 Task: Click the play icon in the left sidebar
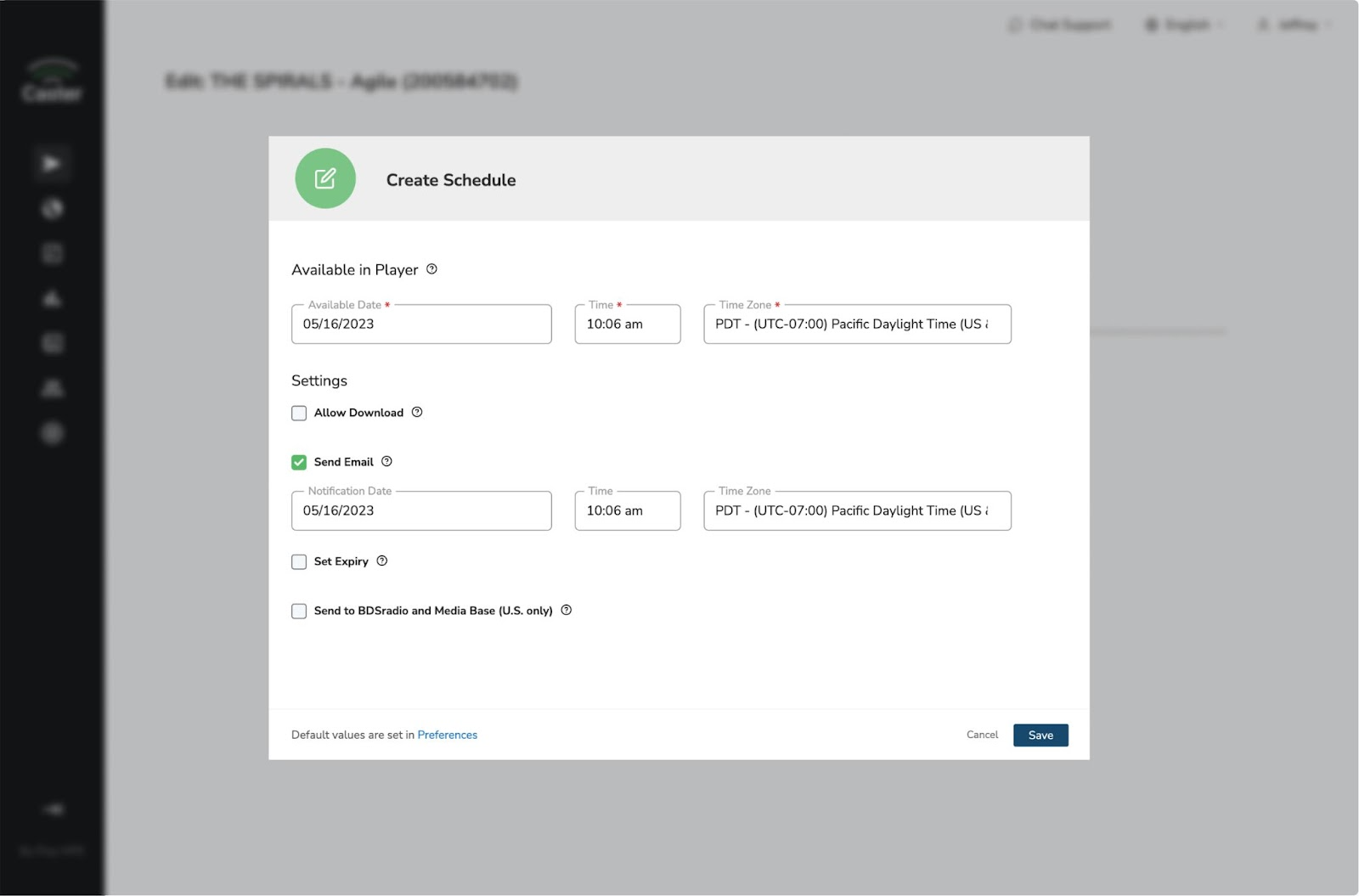click(x=52, y=163)
